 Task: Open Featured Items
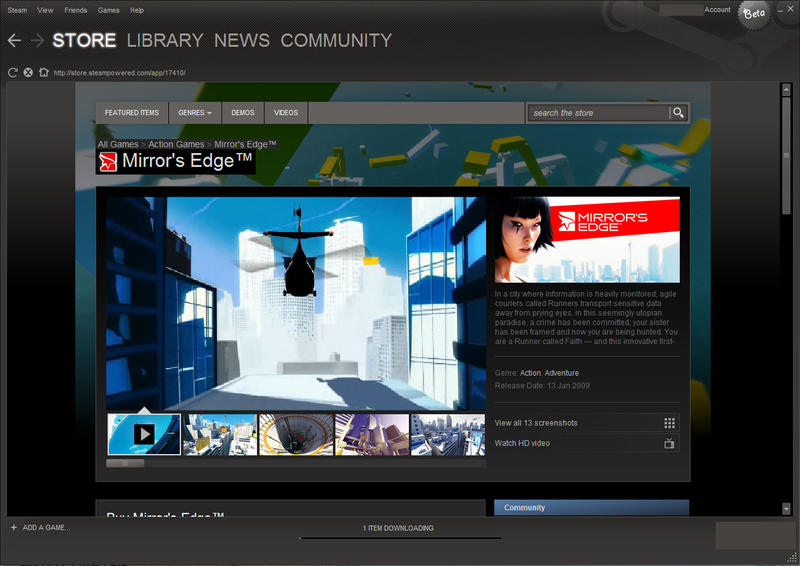tap(132, 113)
